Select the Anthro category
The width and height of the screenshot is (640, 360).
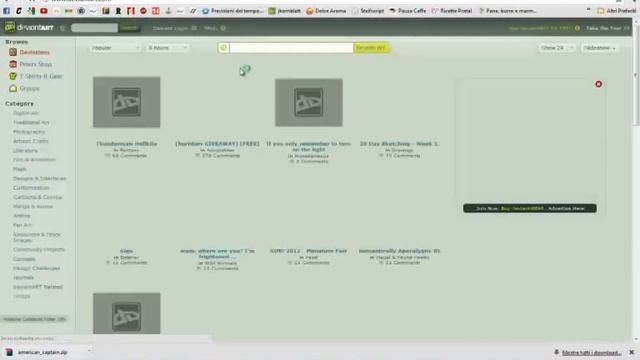click(x=22, y=216)
